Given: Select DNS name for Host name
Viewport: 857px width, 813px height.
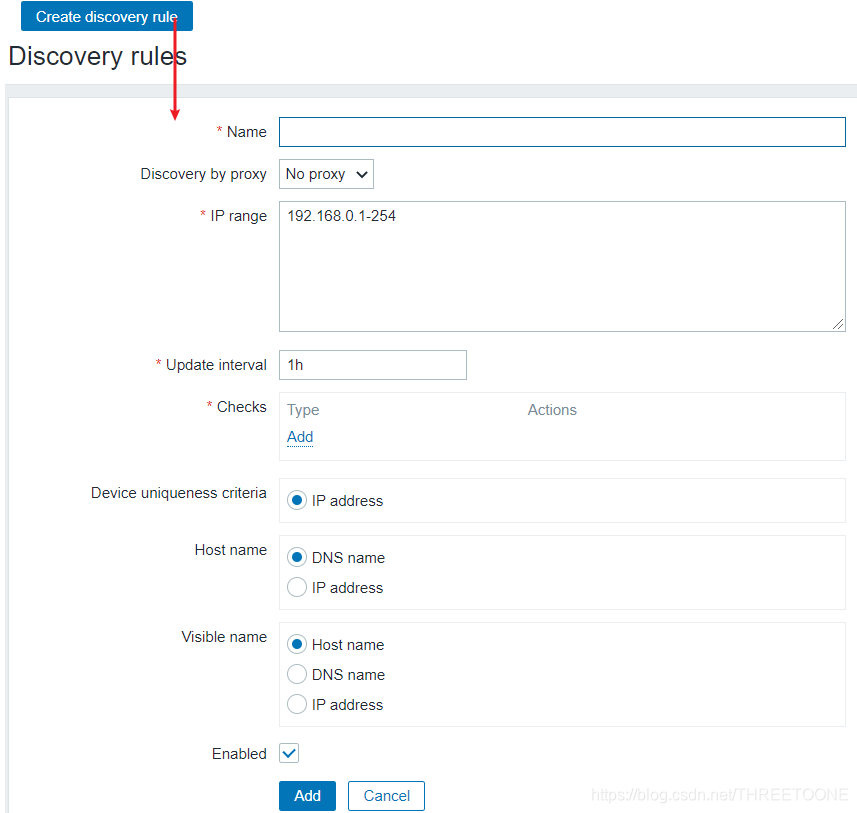Looking at the screenshot, I should pos(297,557).
